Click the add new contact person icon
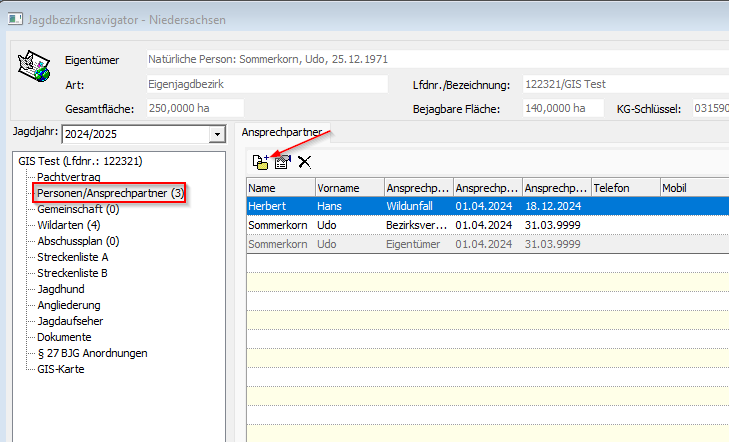729x442 pixels. click(x=261, y=161)
